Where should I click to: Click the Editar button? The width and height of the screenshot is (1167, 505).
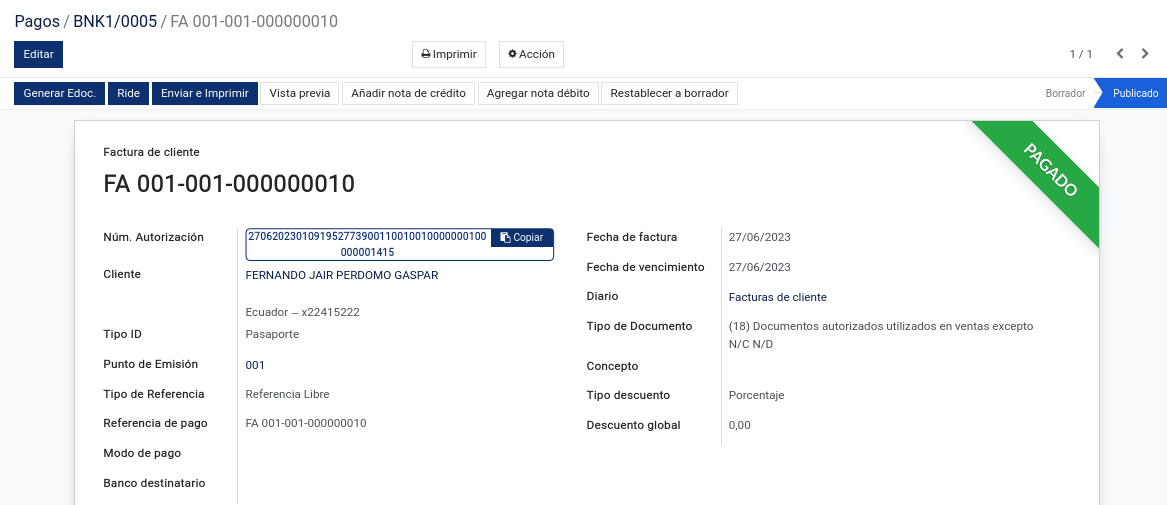pyautogui.click(x=39, y=54)
